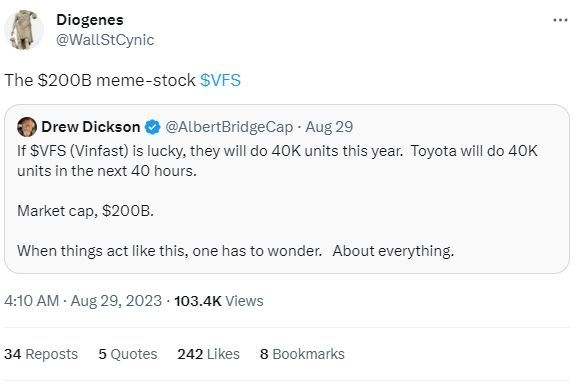Open the three-dot more options menu
This screenshot has height=384, width=582.
pyautogui.click(x=560, y=20)
